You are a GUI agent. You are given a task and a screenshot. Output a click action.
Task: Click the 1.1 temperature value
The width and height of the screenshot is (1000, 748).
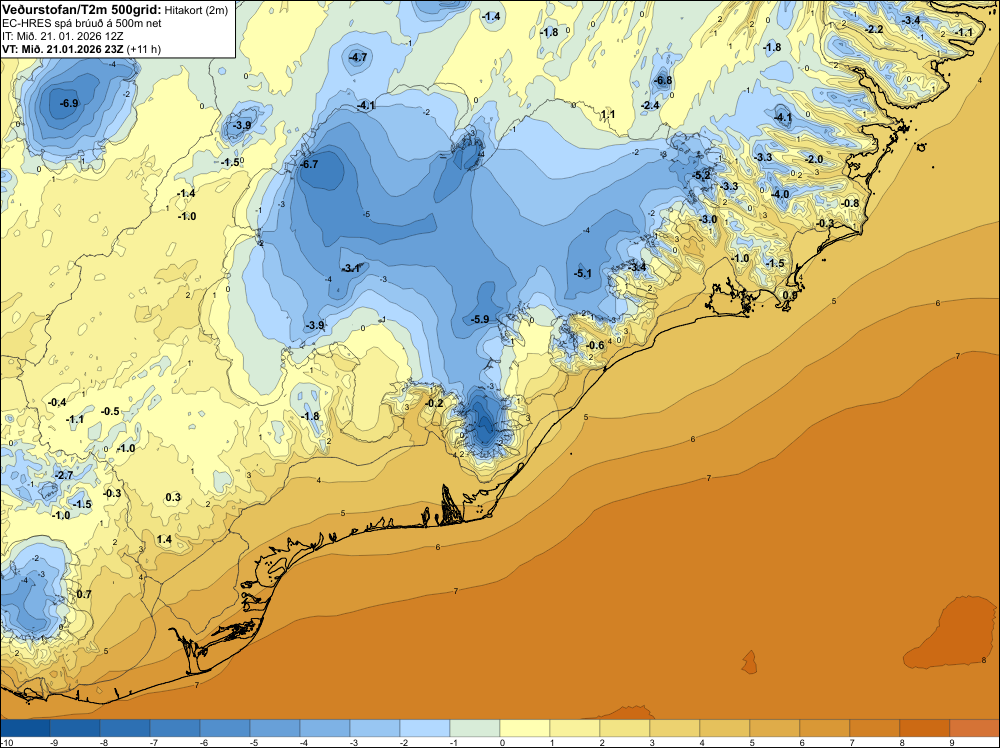(608, 115)
